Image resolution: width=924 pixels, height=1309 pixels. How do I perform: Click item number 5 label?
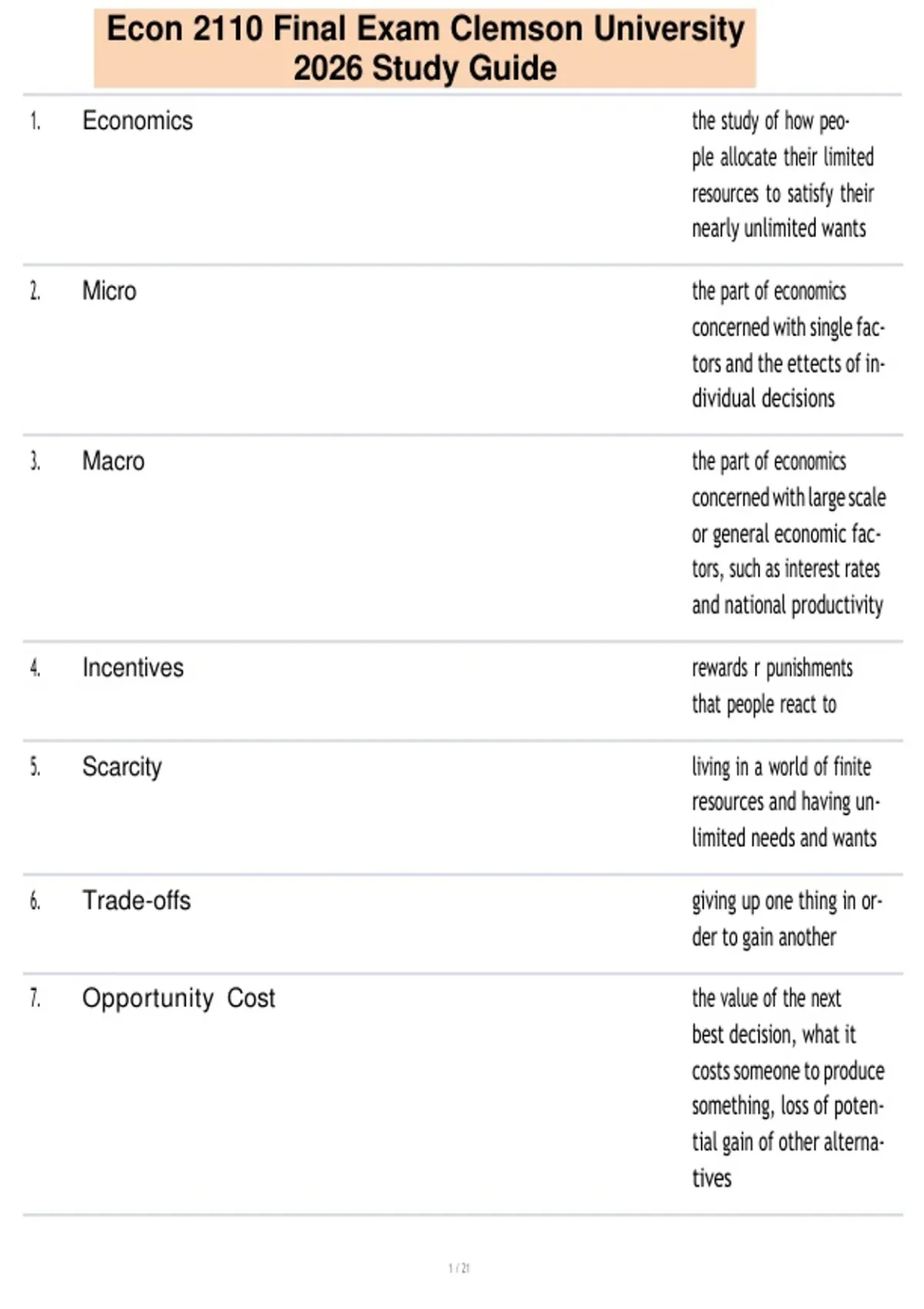click(x=35, y=767)
